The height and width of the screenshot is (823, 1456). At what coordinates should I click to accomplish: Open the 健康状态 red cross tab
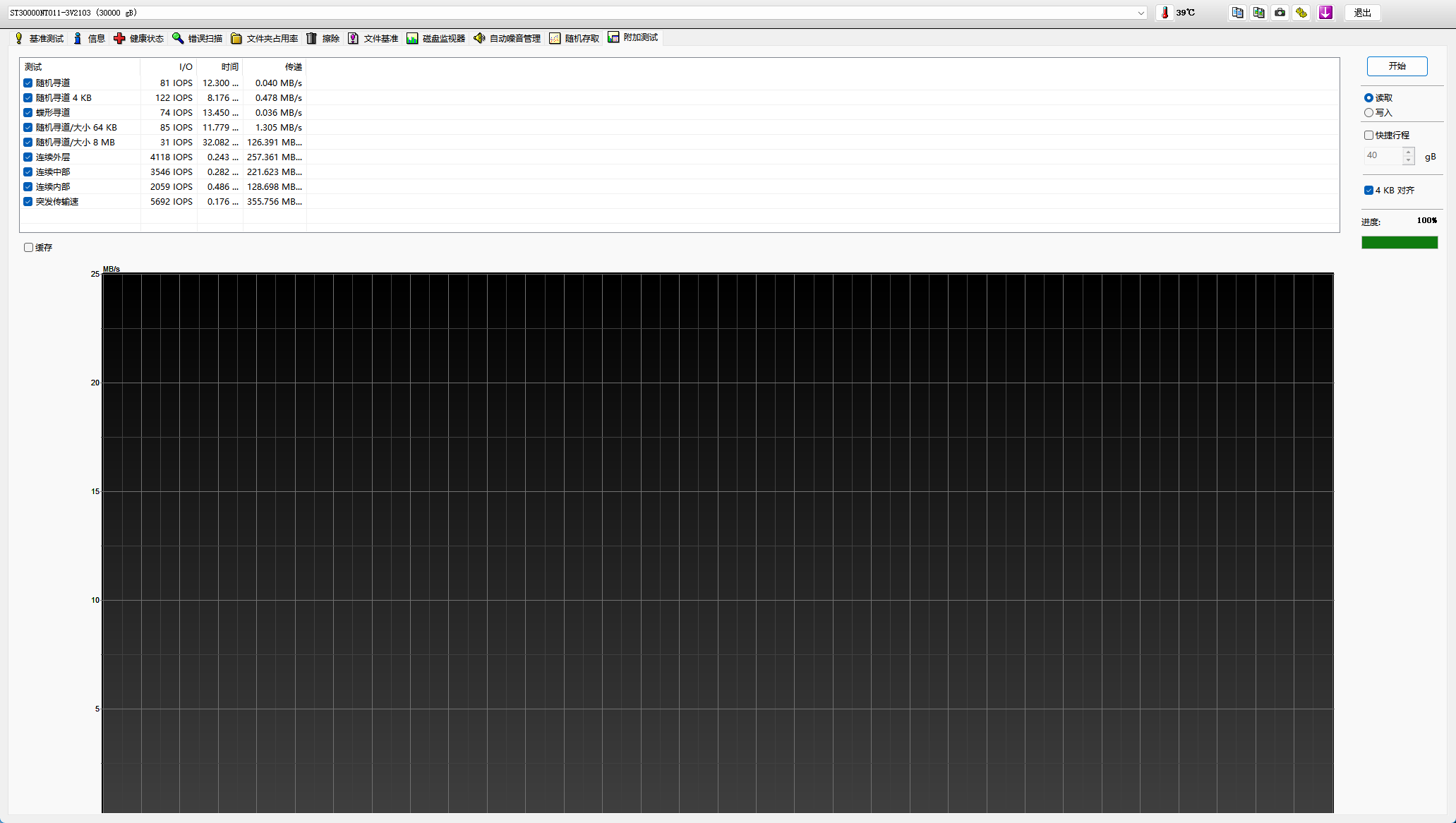pyautogui.click(x=139, y=38)
